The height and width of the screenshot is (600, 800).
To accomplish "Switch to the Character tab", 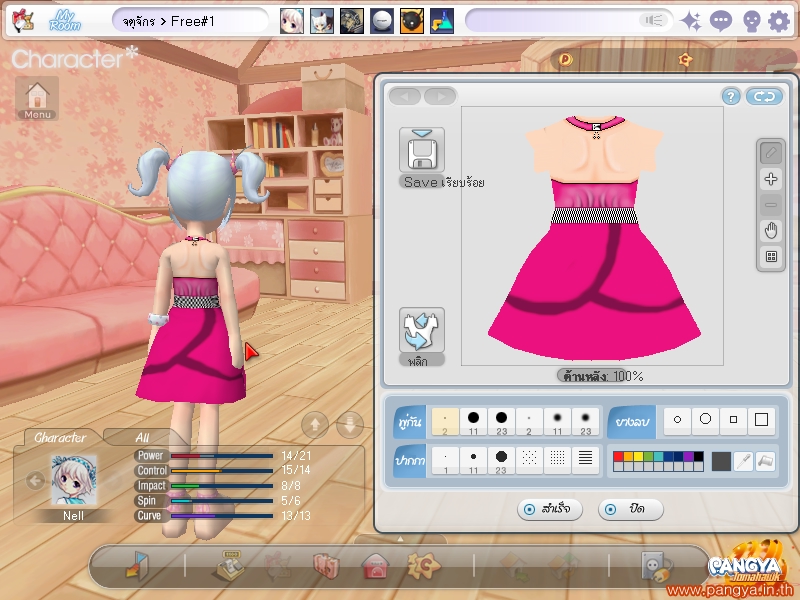I will click(60, 437).
